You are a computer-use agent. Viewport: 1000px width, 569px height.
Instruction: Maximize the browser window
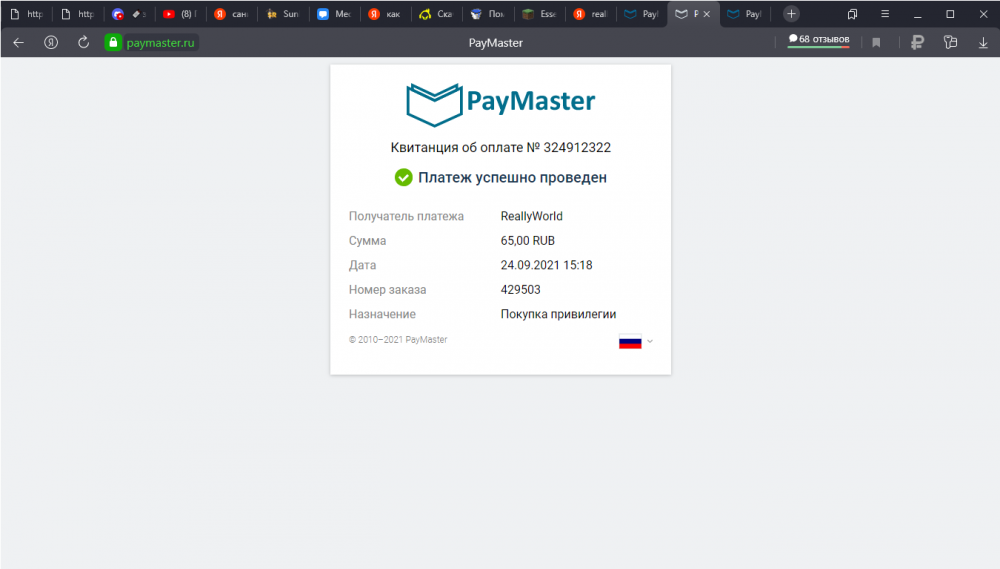click(x=950, y=14)
